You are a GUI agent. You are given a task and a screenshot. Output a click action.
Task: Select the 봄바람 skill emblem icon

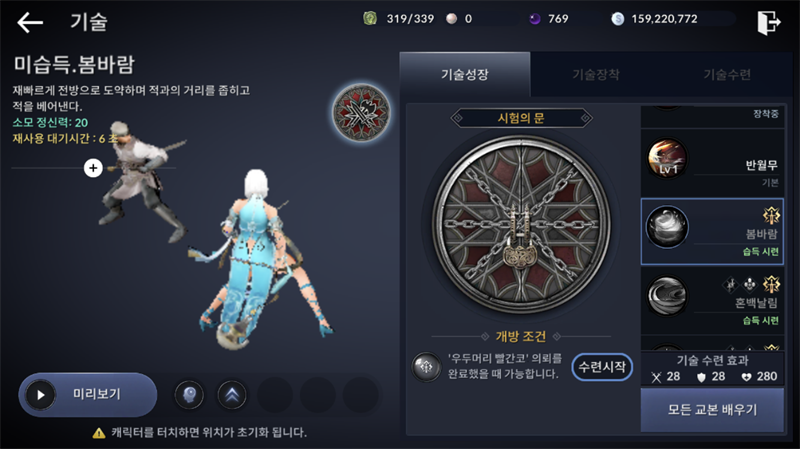361,113
